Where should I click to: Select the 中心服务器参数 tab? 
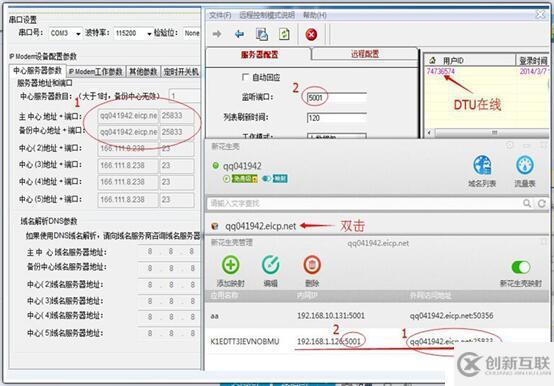[37, 71]
